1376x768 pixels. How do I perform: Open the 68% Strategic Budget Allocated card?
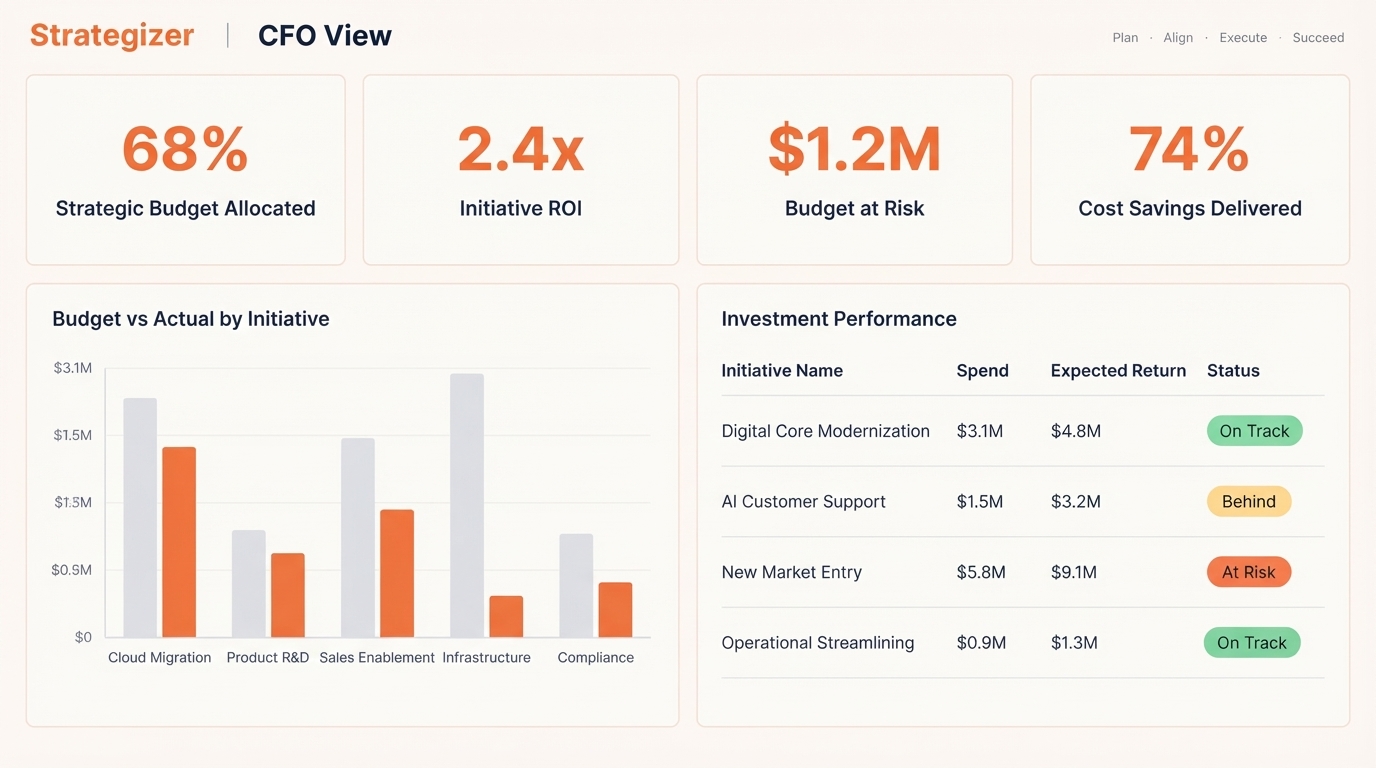coord(186,170)
